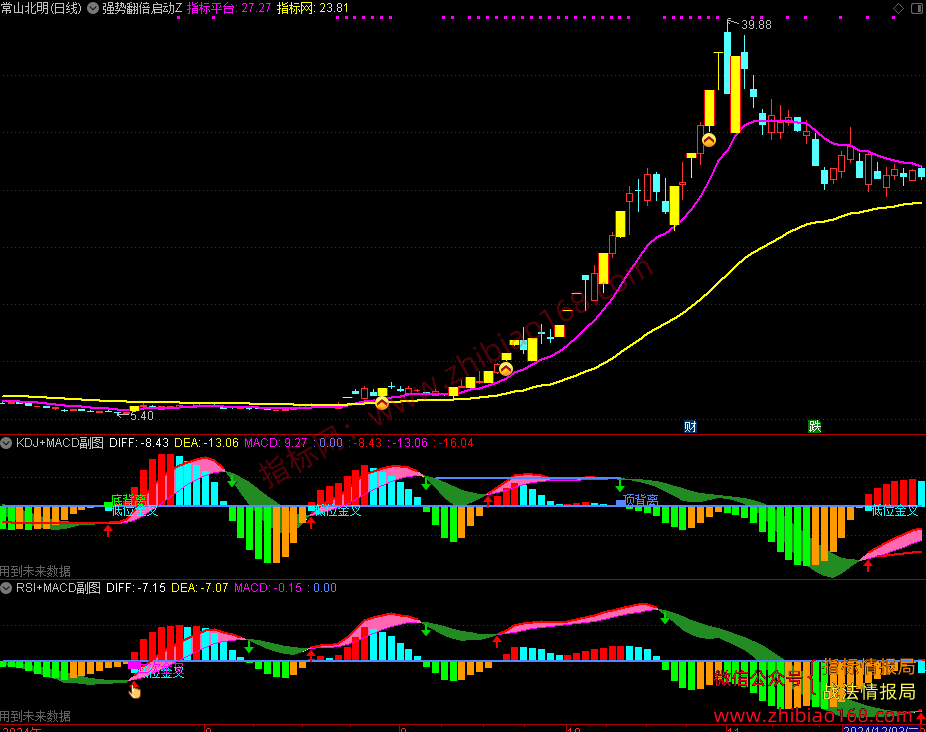Select the 常山北明(日线) stock title
The width and height of the screenshot is (926, 732).
41,8
